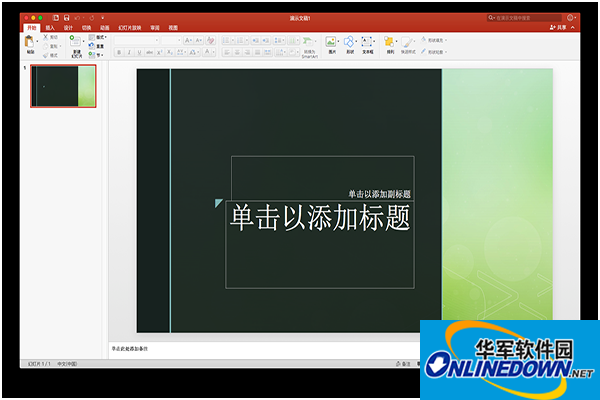Collapse the ribbon with chevron

572,28
